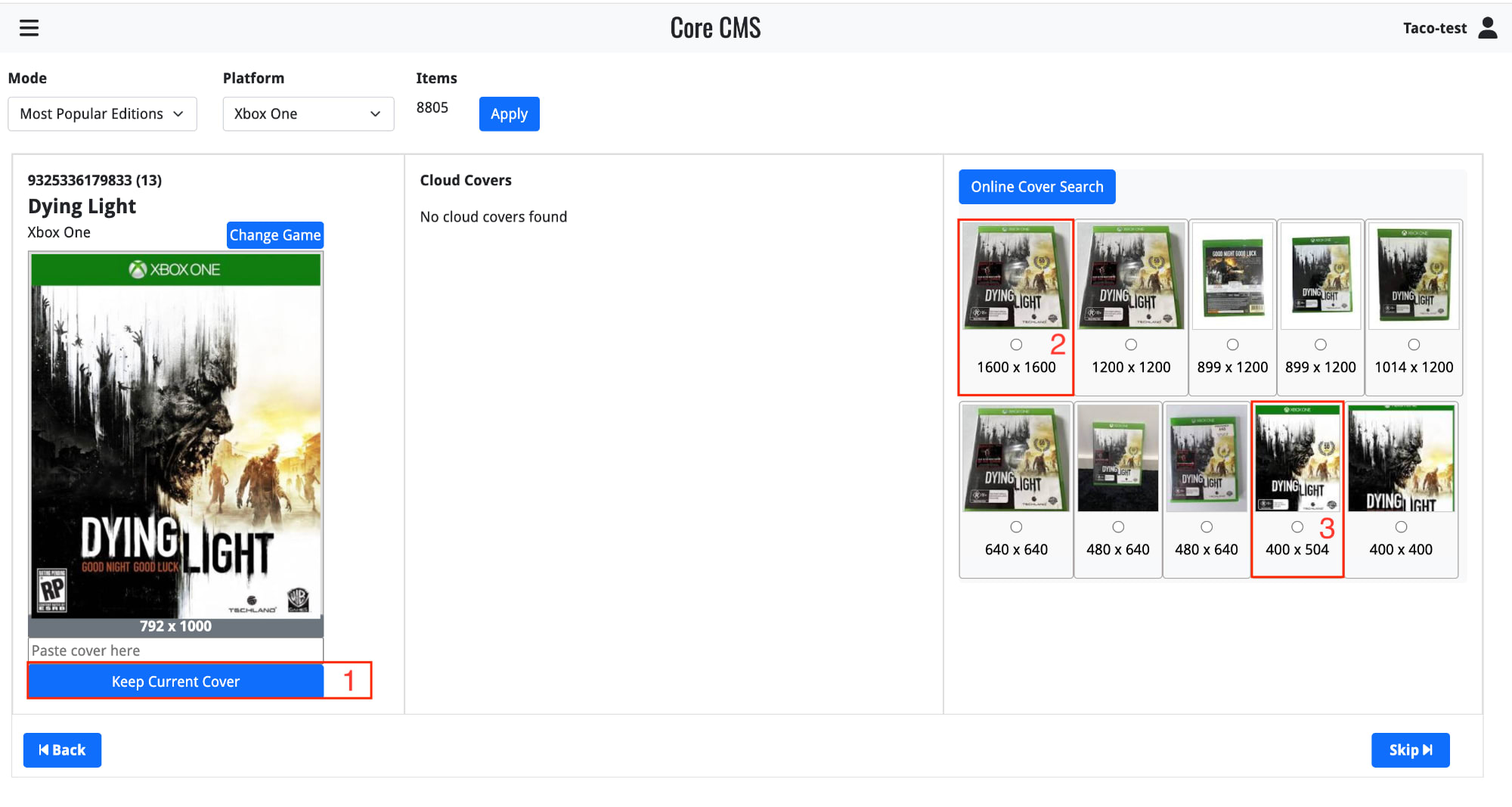Click the 'No cloud covers found' text
The image size is (1512, 807).
pos(494,217)
